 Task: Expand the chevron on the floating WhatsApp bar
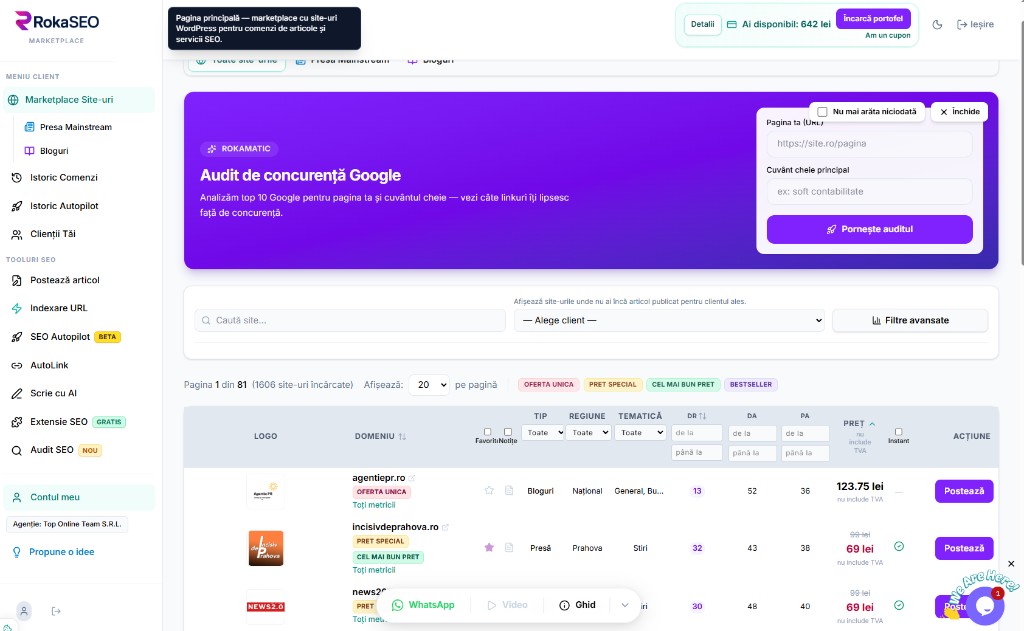[624, 606]
